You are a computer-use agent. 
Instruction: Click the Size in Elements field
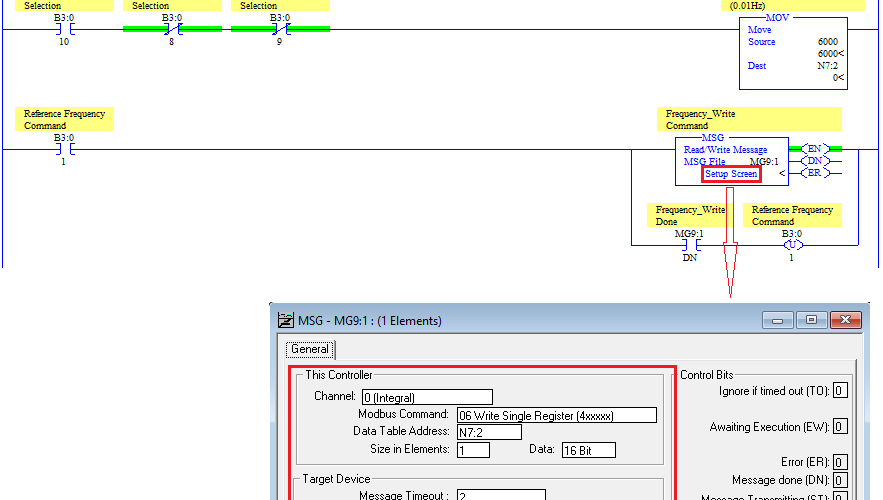473,450
